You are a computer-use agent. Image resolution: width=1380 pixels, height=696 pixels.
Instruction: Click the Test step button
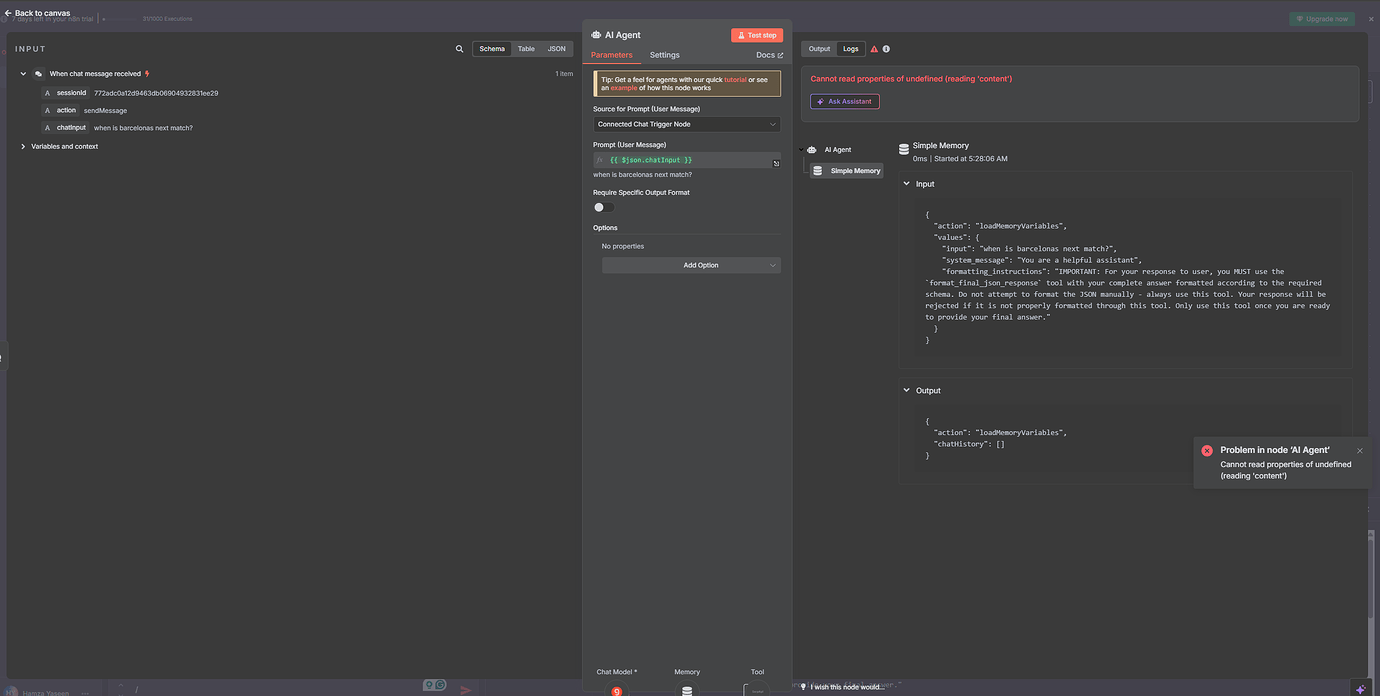[x=757, y=35]
